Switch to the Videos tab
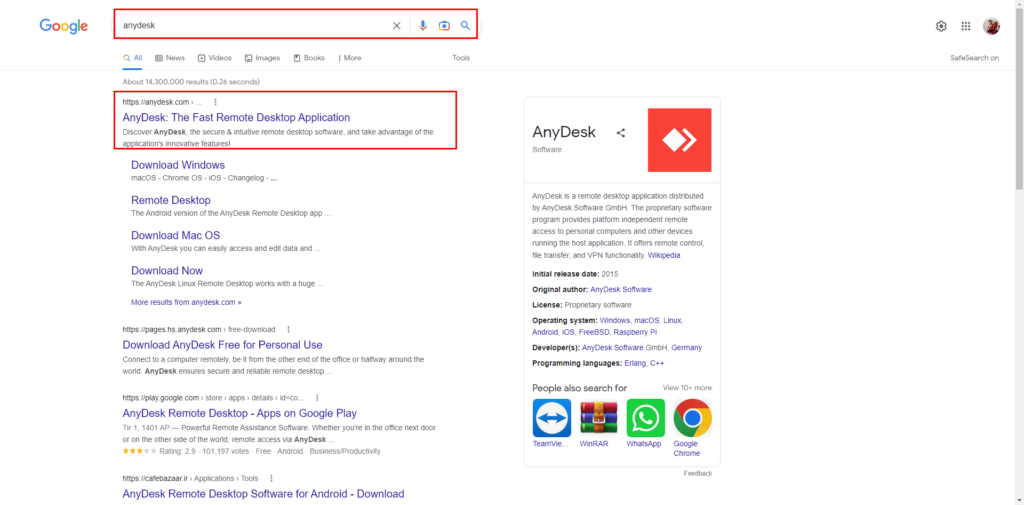 [x=215, y=58]
